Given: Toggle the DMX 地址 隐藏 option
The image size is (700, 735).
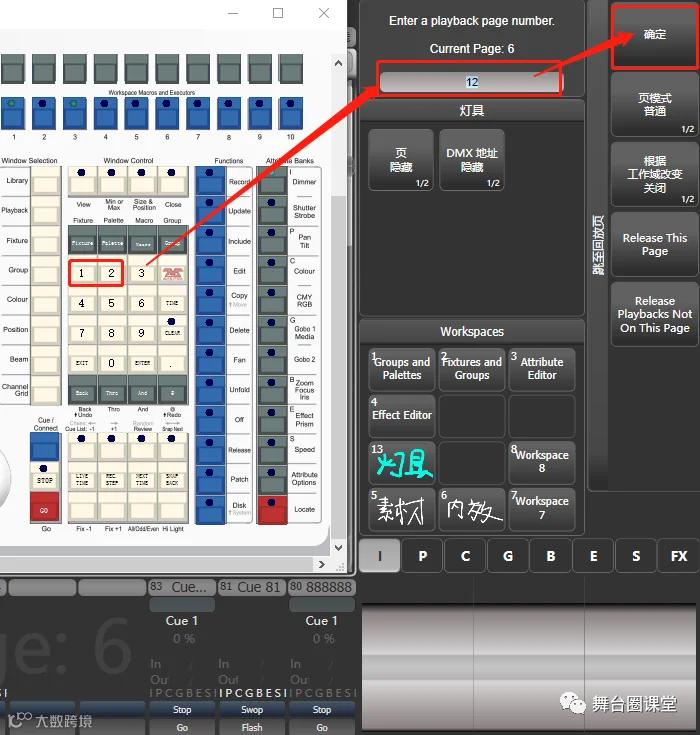Looking at the screenshot, I should point(472,160).
